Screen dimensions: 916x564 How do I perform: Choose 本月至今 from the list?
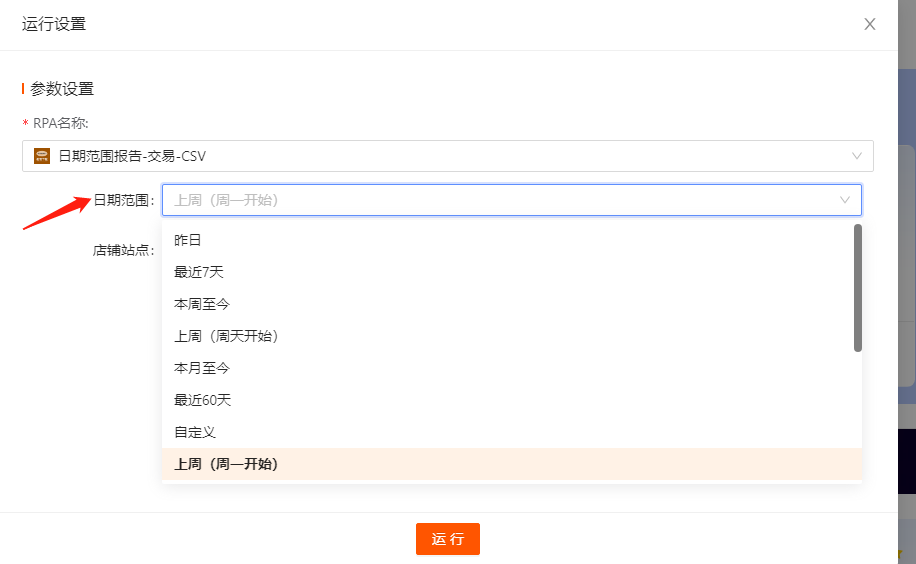click(x=512, y=368)
